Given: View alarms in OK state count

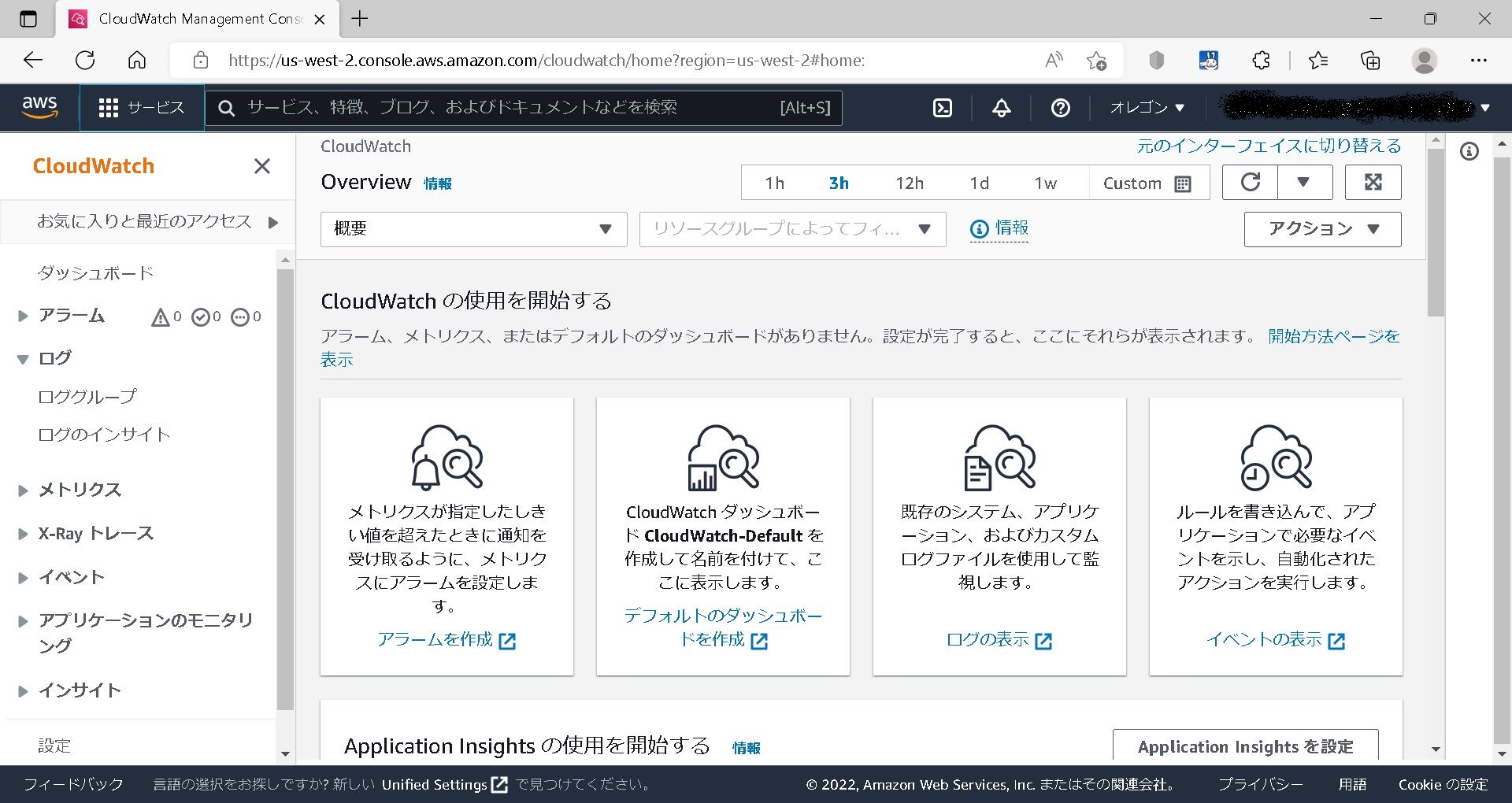Looking at the screenshot, I should pos(206,316).
